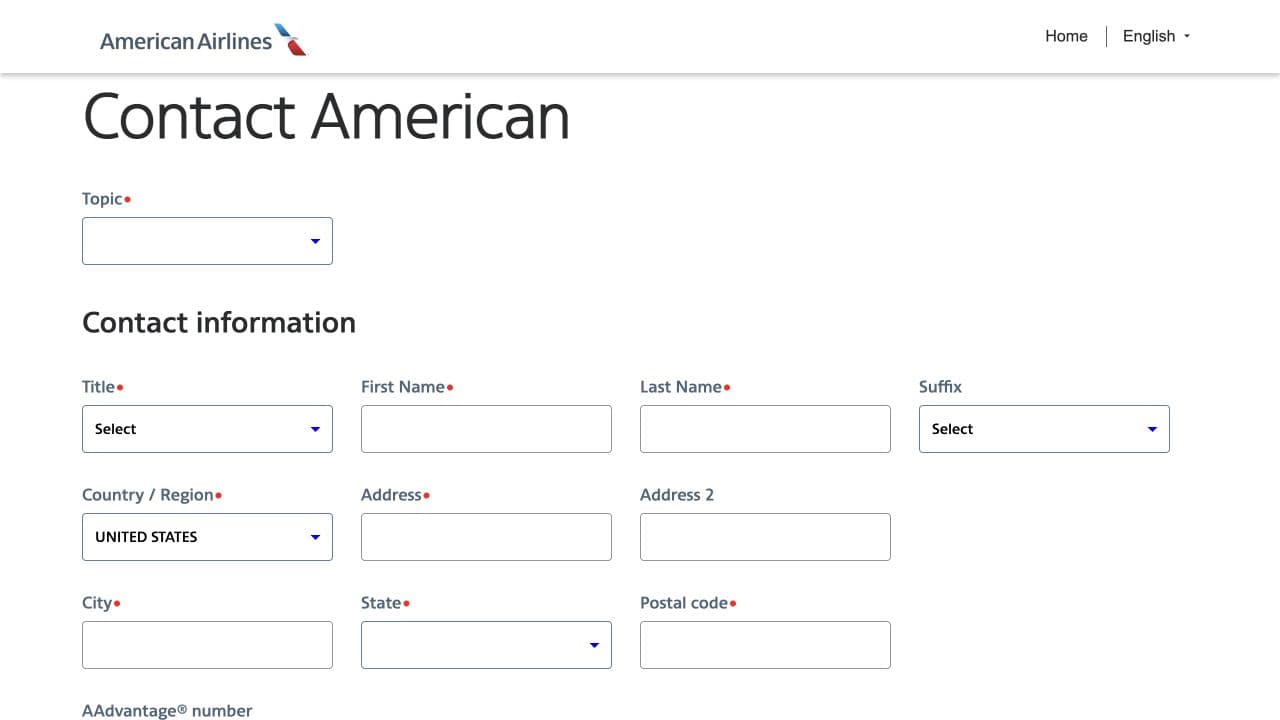Expand the Topic dropdown

207,241
